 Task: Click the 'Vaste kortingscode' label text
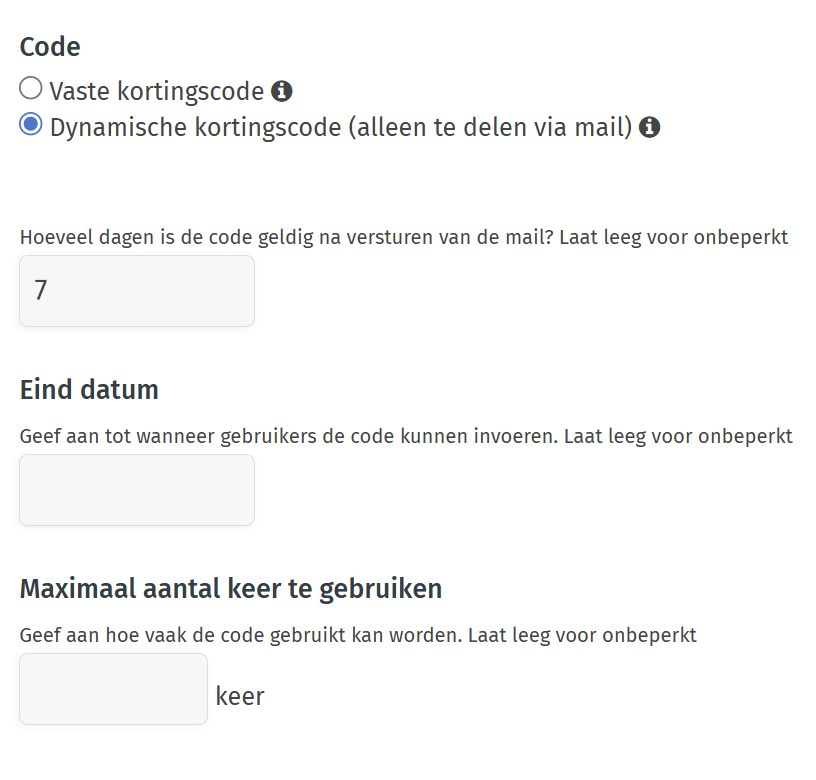[157, 92]
